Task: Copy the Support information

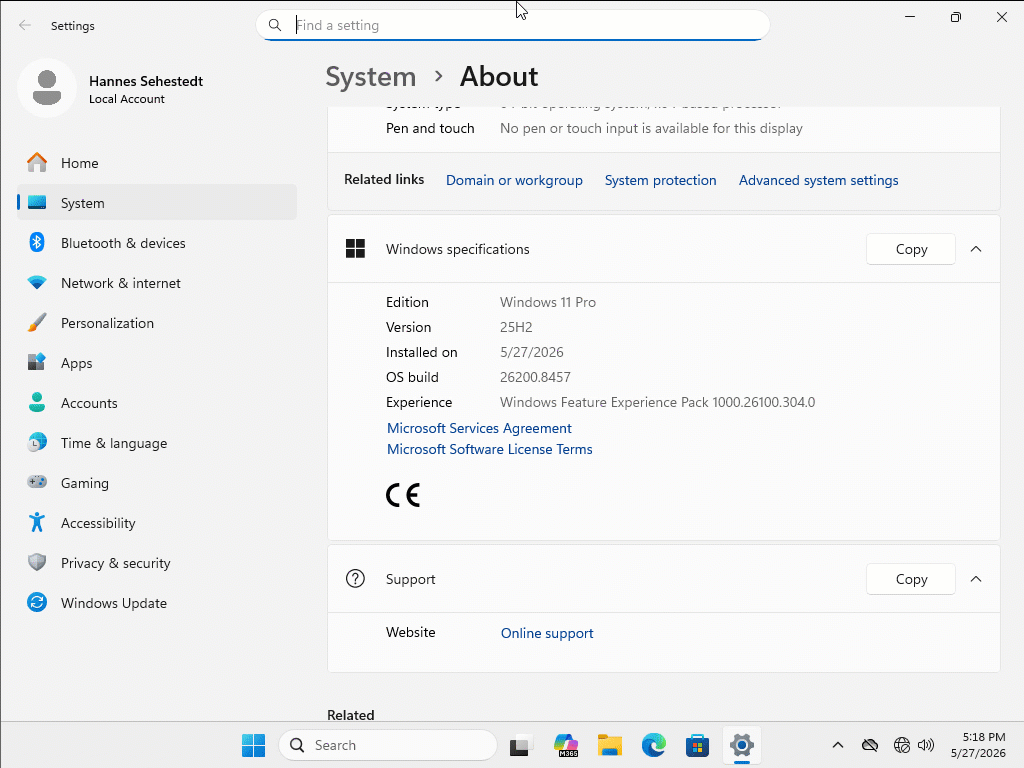Action: (x=911, y=579)
